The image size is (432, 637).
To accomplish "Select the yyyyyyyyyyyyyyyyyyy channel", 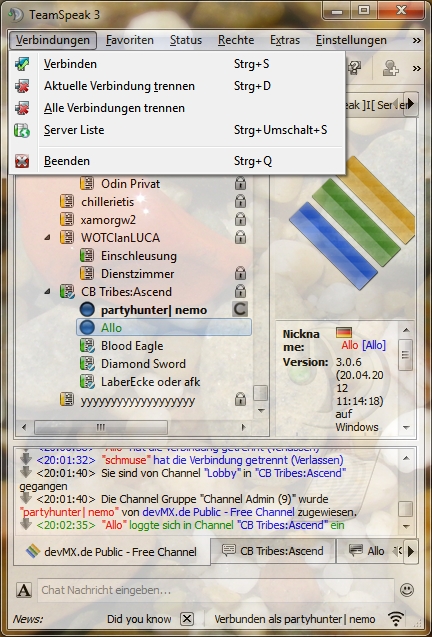I will [x=137, y=401].
